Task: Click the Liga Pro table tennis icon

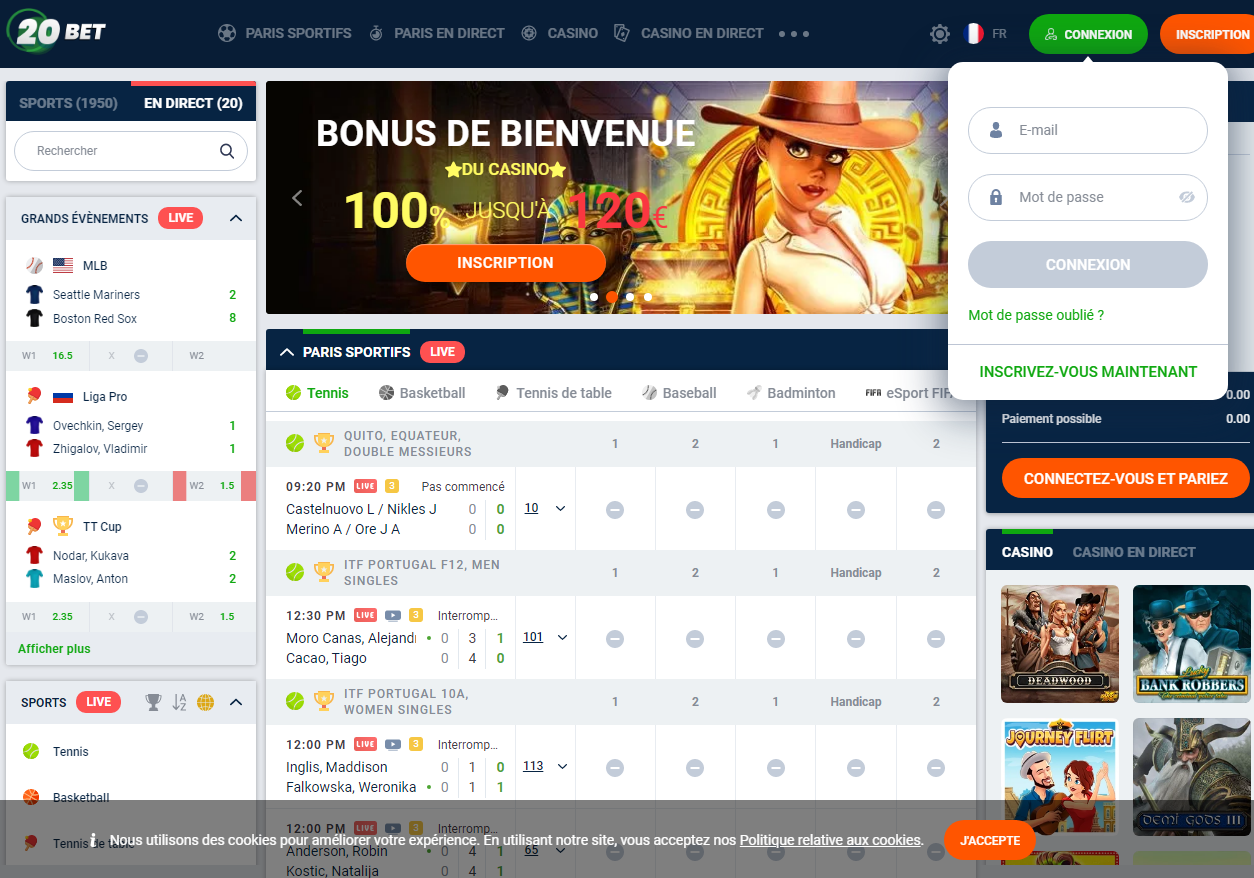Action: 34,396
